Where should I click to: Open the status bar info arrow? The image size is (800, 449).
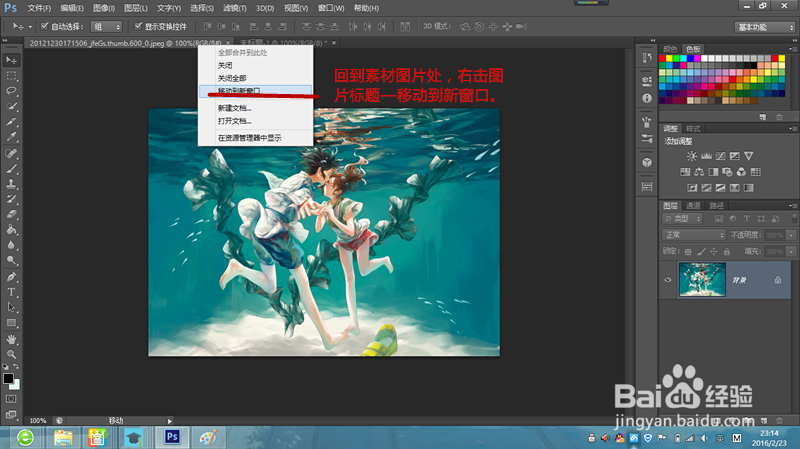[x=170, y=421]
